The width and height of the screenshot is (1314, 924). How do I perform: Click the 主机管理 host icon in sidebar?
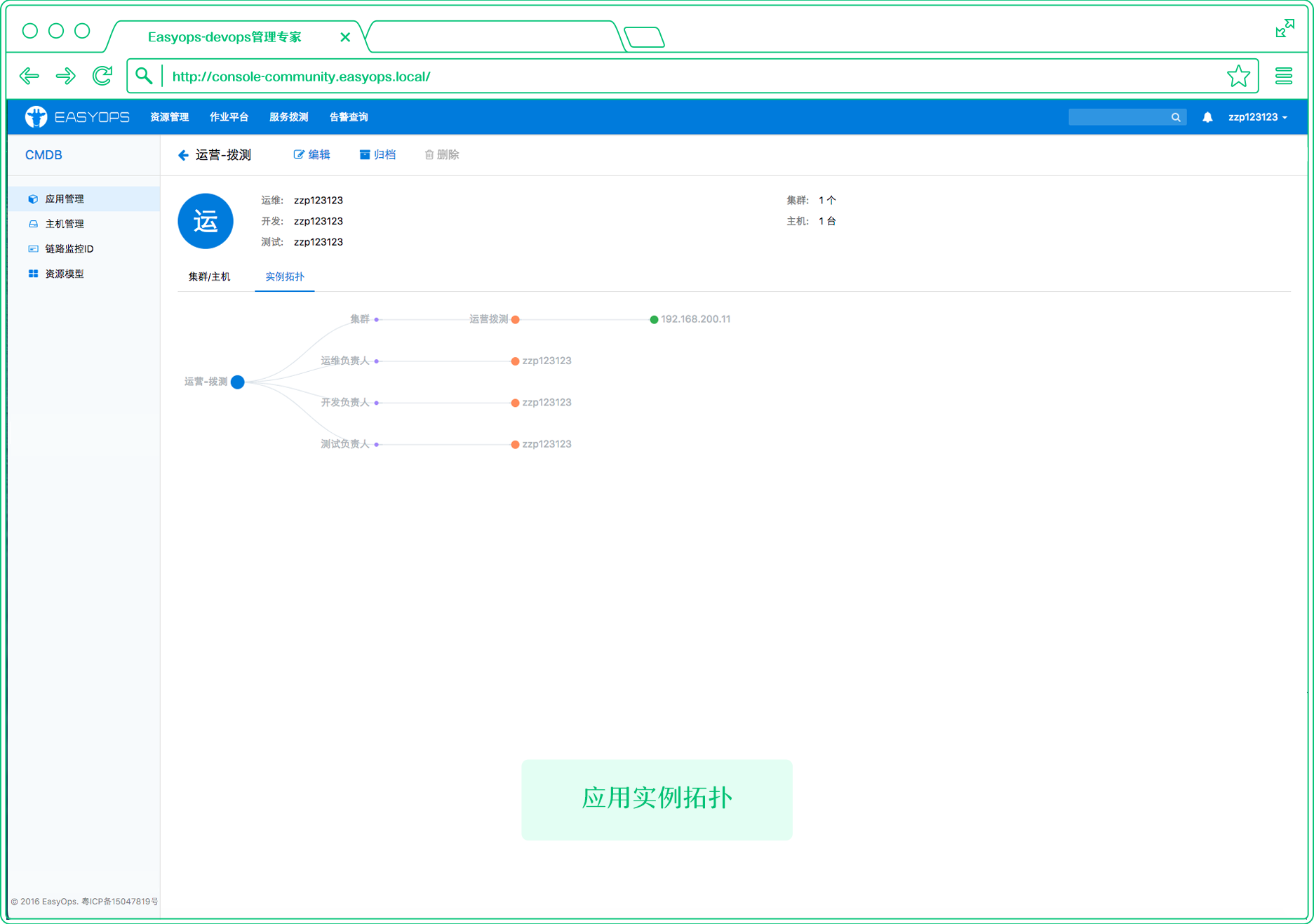pyautogui.click(x=33, y=223)
